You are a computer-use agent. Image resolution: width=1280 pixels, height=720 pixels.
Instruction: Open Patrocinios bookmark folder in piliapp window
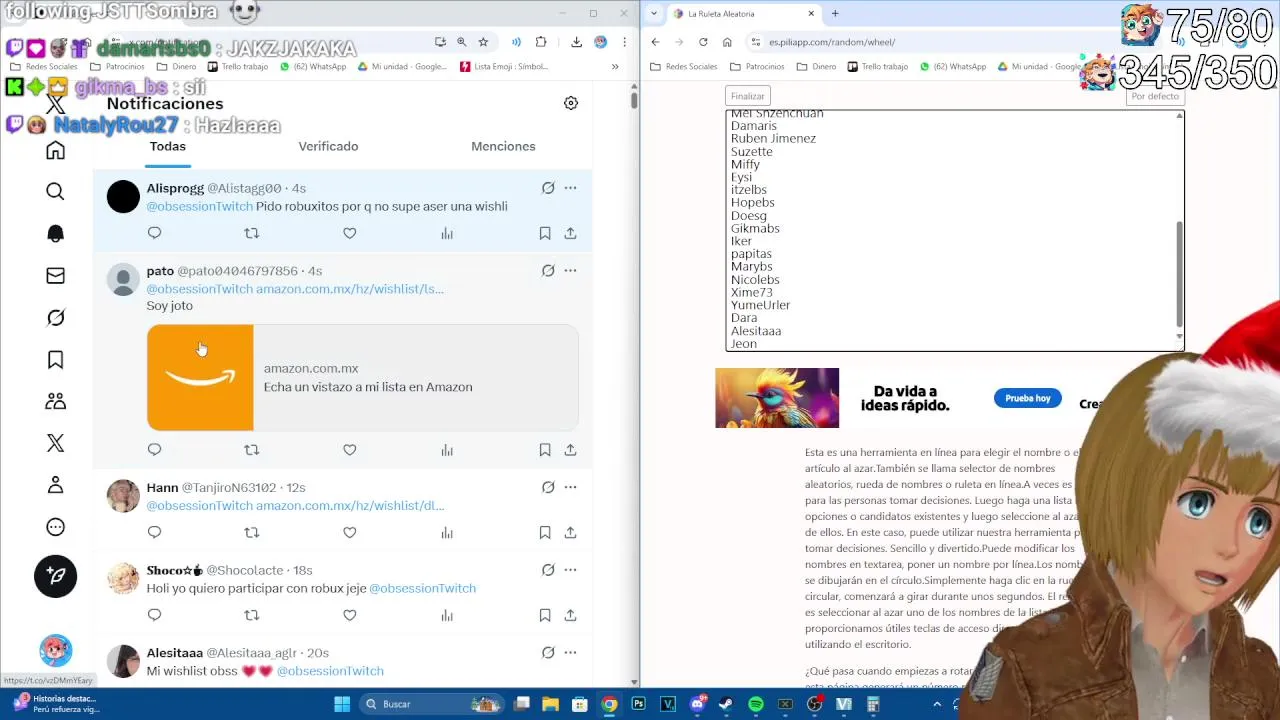click(757, 67)
